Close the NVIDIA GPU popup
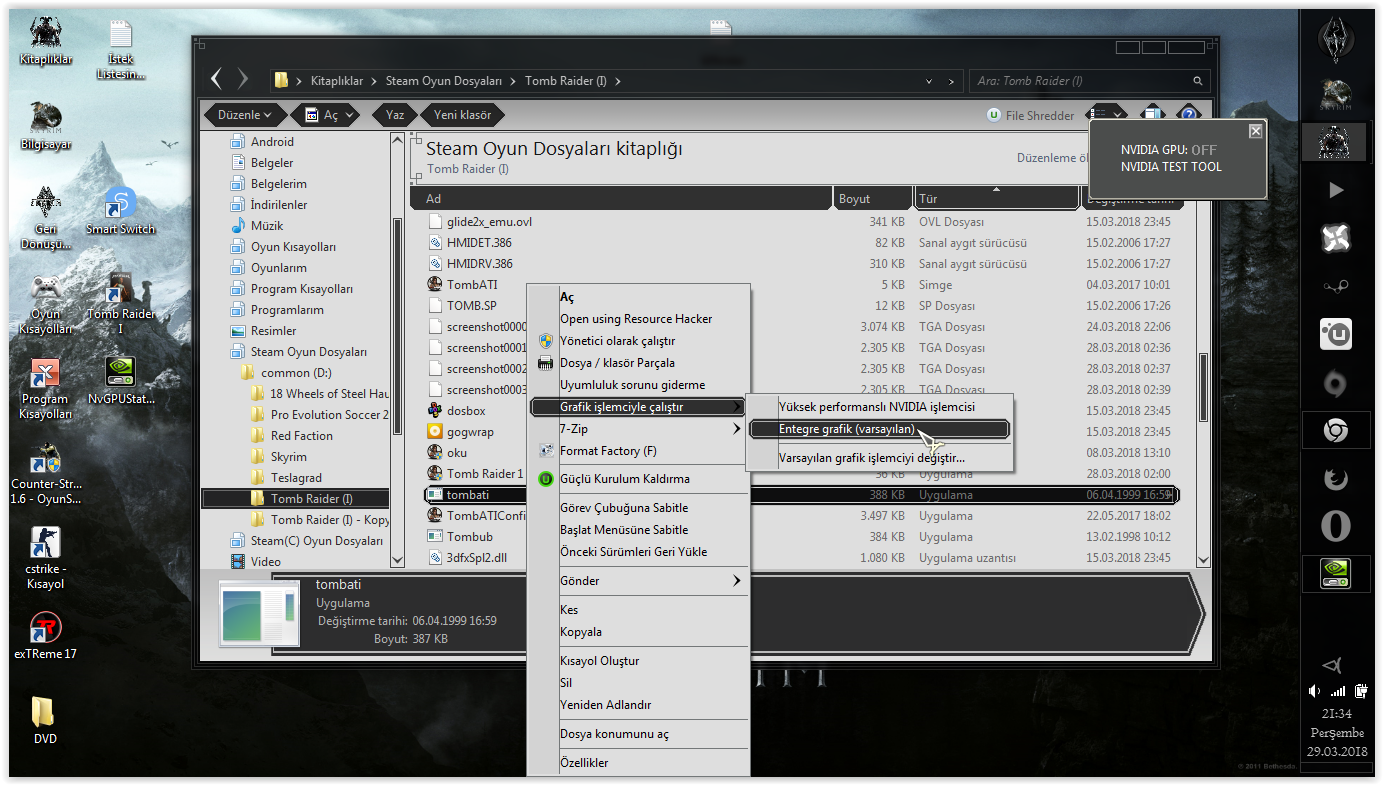Viewport: 1383px width, 785px height. point(1255,131)
